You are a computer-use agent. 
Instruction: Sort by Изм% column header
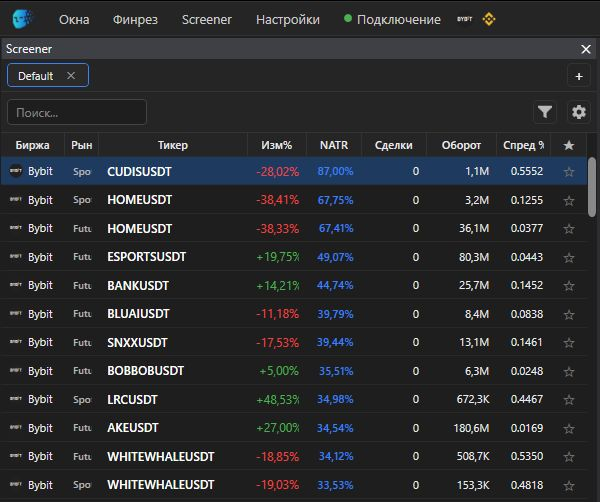click(277, 145)
